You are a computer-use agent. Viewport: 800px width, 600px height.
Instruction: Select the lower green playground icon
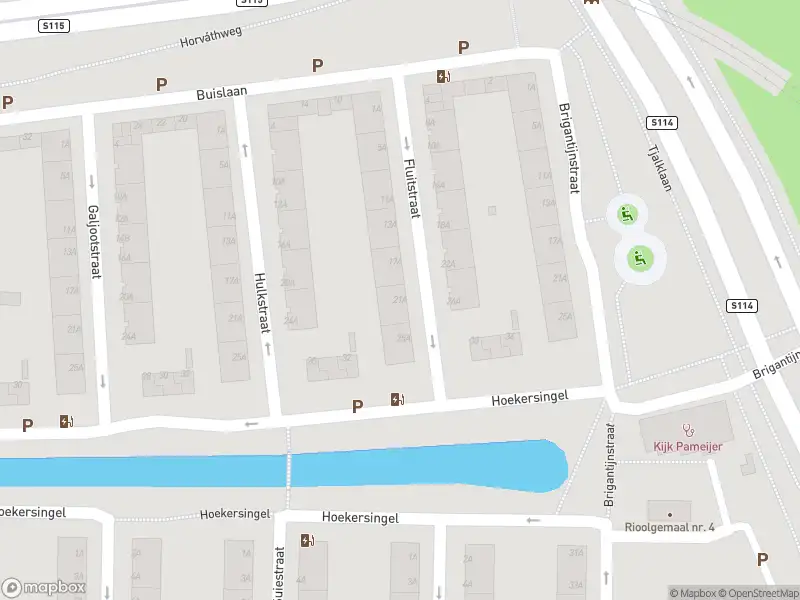640,259
